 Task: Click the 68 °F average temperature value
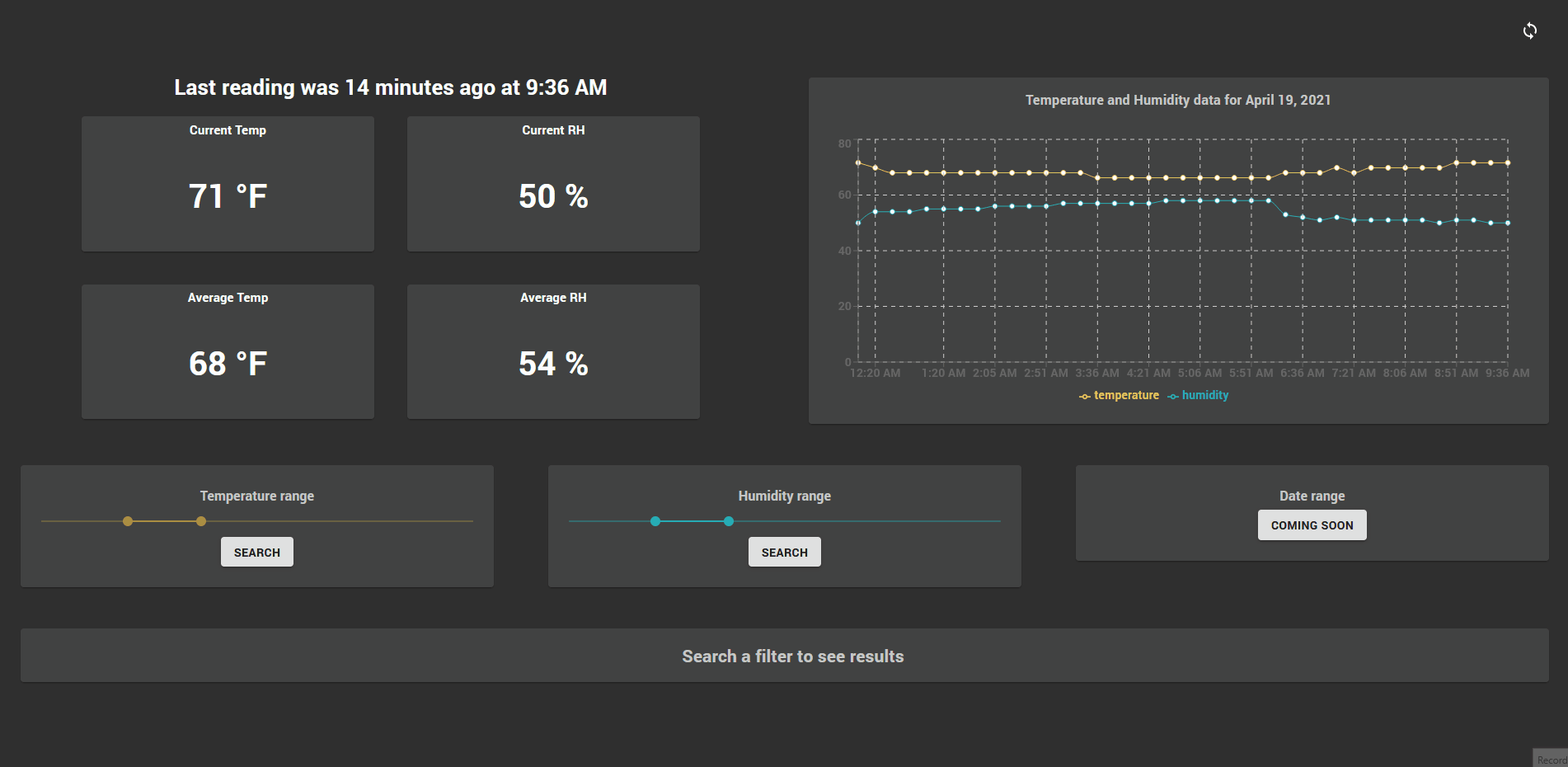(x=228, y=364)
